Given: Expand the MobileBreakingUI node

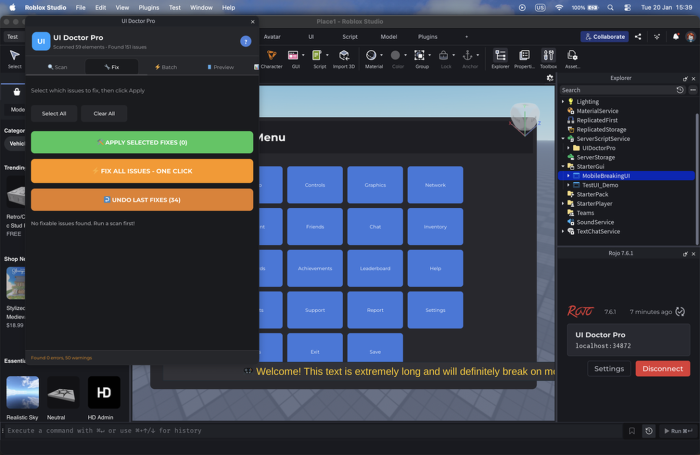Looking at the screenshot, I should coord(568,176).
